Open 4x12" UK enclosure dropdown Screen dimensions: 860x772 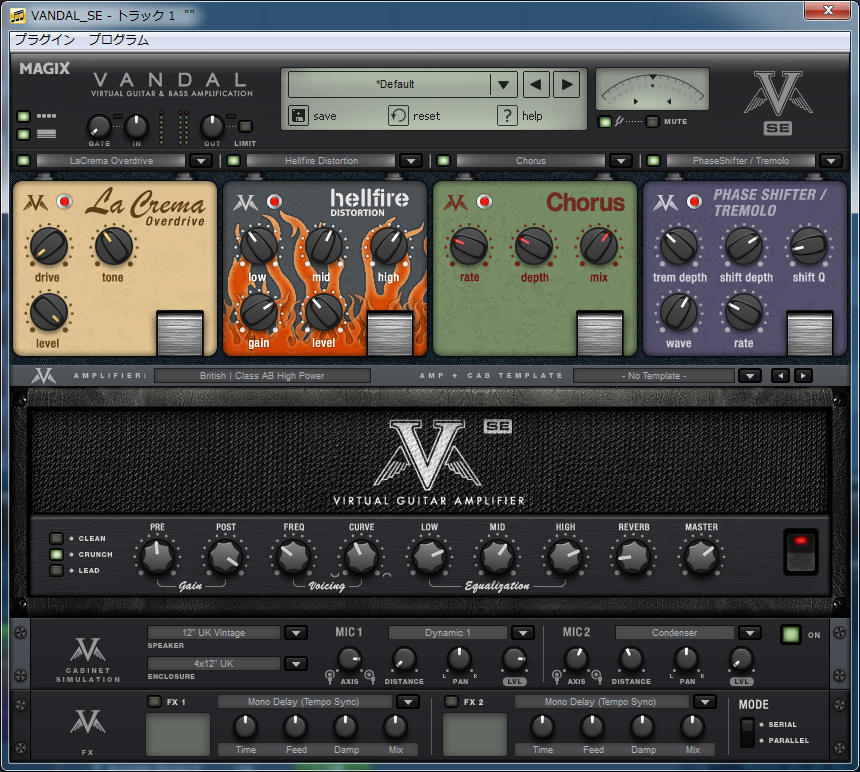(x=296, y=664)
